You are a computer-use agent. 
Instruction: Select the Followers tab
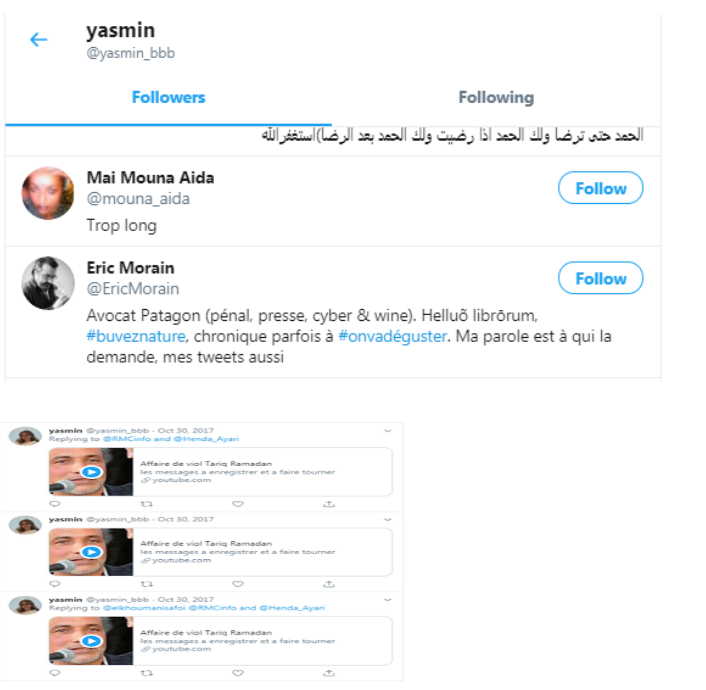(168, 97)
